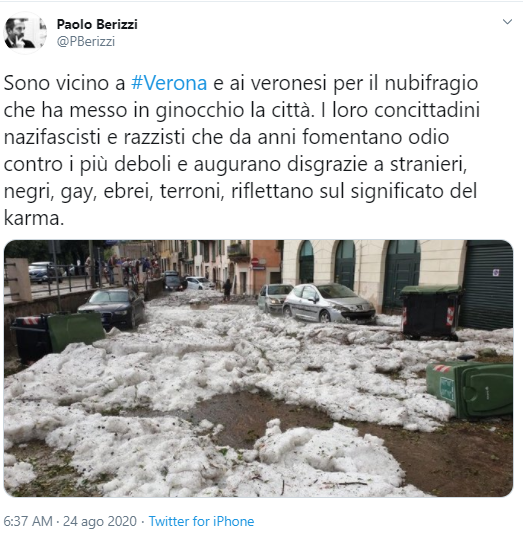523x540 pixels.
Task: Expand the tweet options chevron menu
Action: click(507, 22)
